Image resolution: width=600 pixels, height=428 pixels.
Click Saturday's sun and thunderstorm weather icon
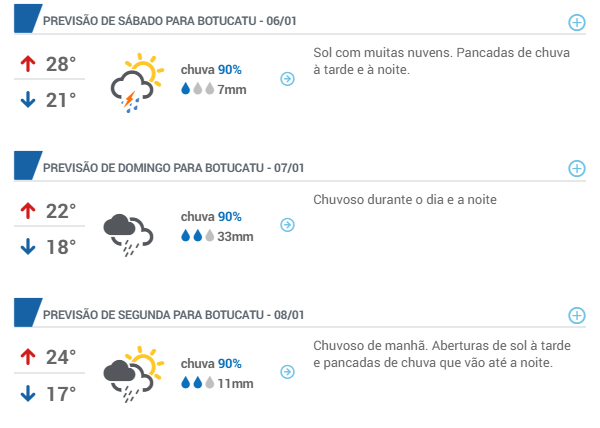137,83
